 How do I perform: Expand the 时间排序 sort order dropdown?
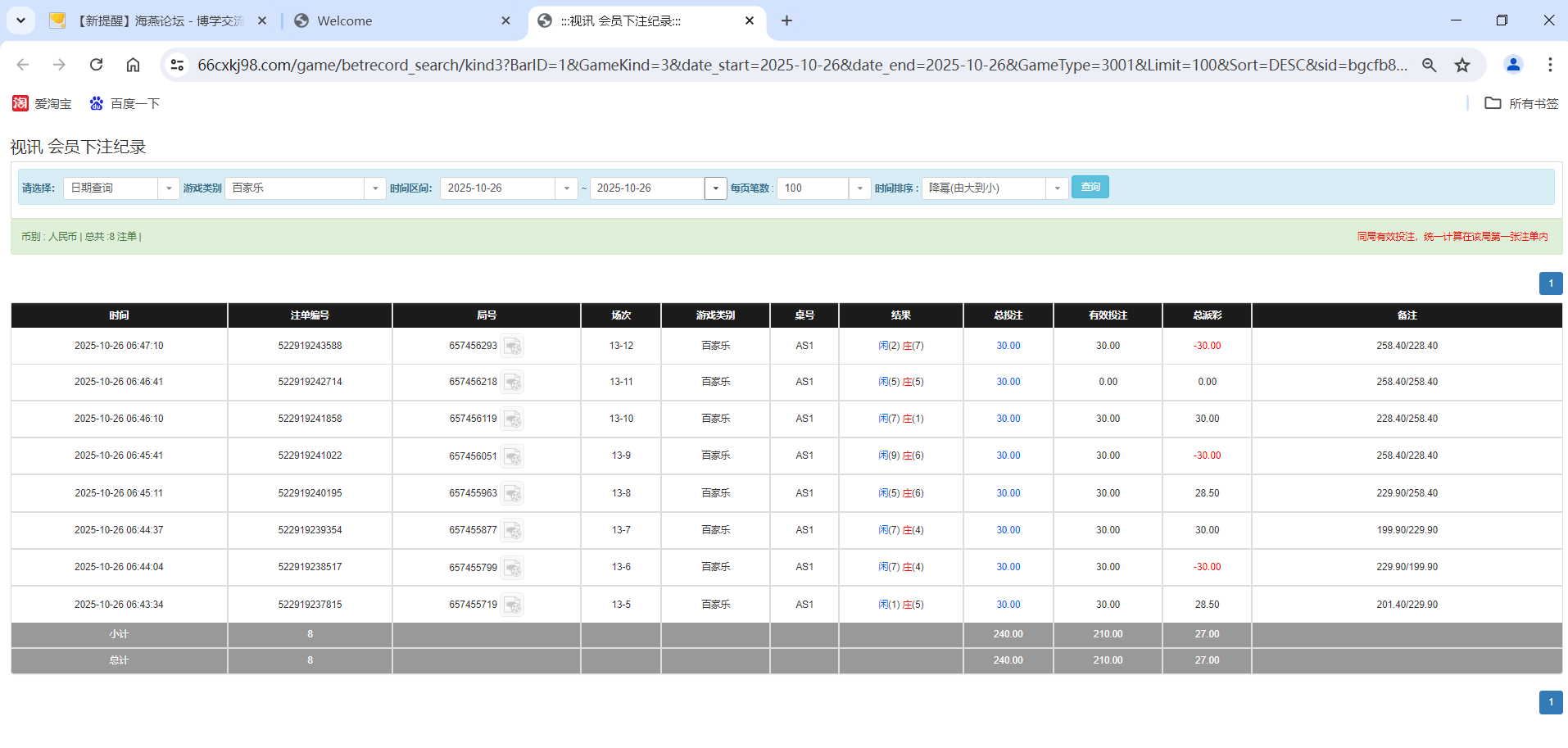(x=1057, y=188)
